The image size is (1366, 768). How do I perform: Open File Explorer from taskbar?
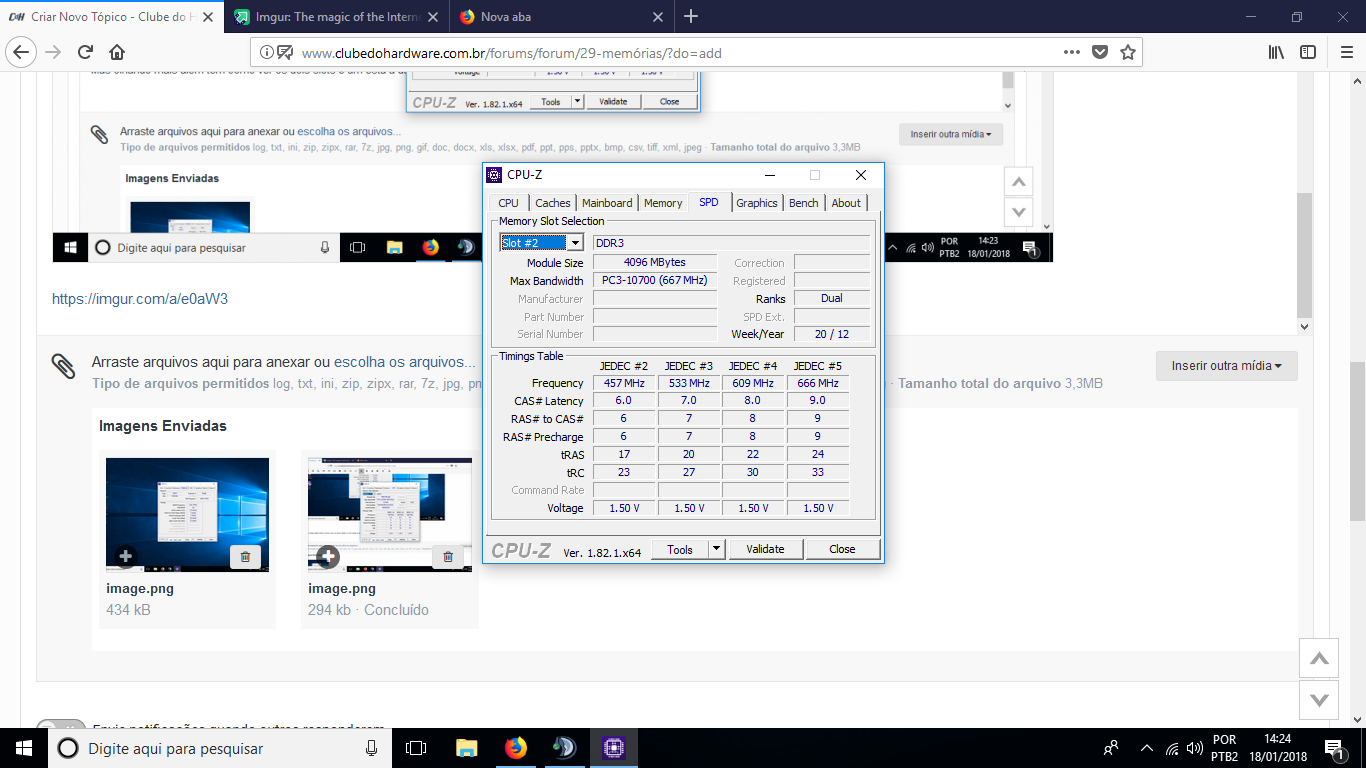(x=466, y=748)
